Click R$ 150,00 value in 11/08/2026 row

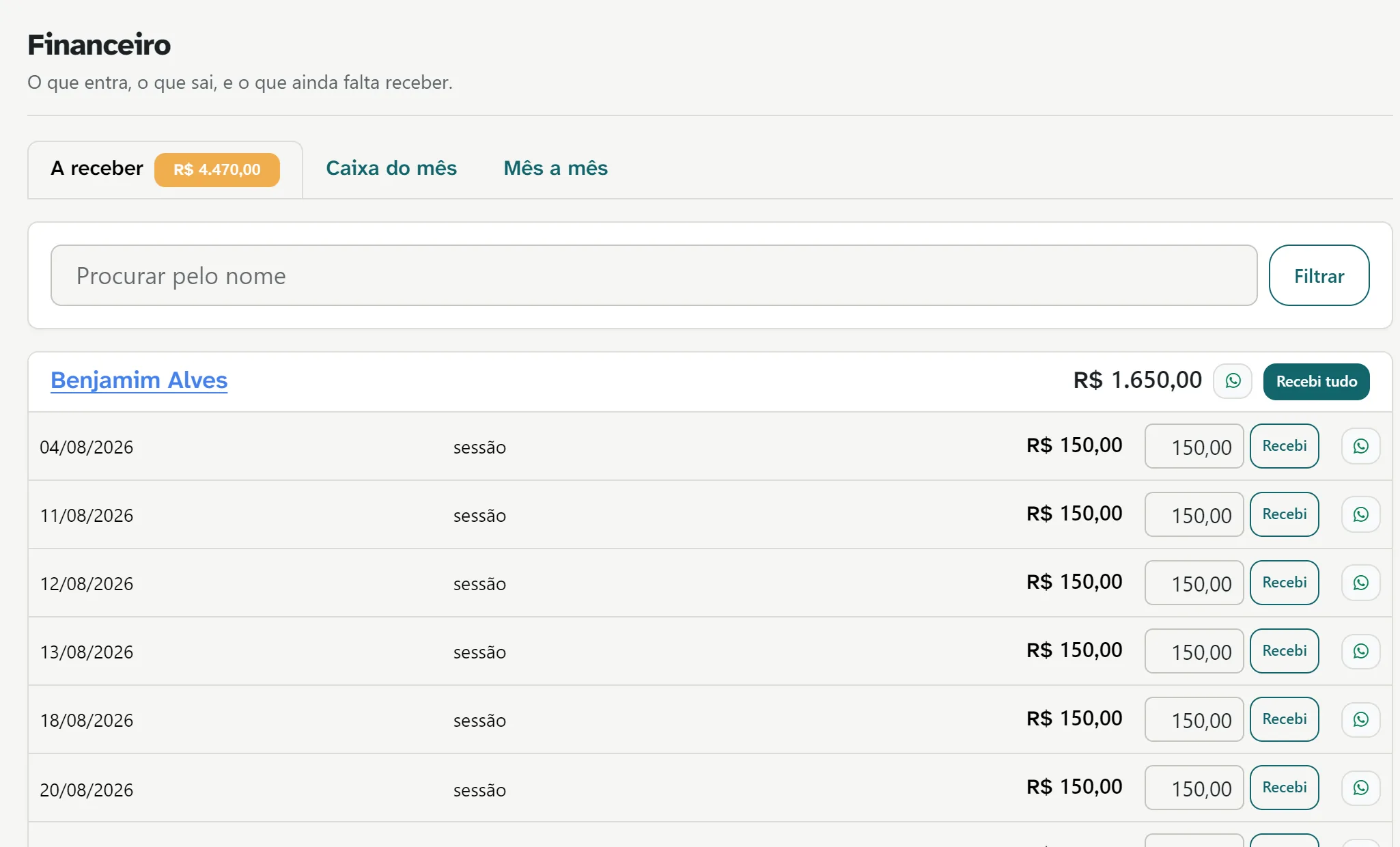click(1074, 514)
